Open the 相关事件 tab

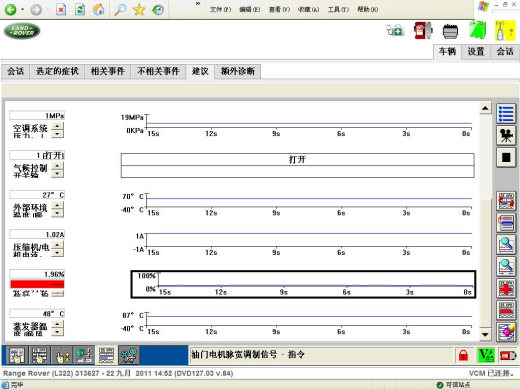108,71
